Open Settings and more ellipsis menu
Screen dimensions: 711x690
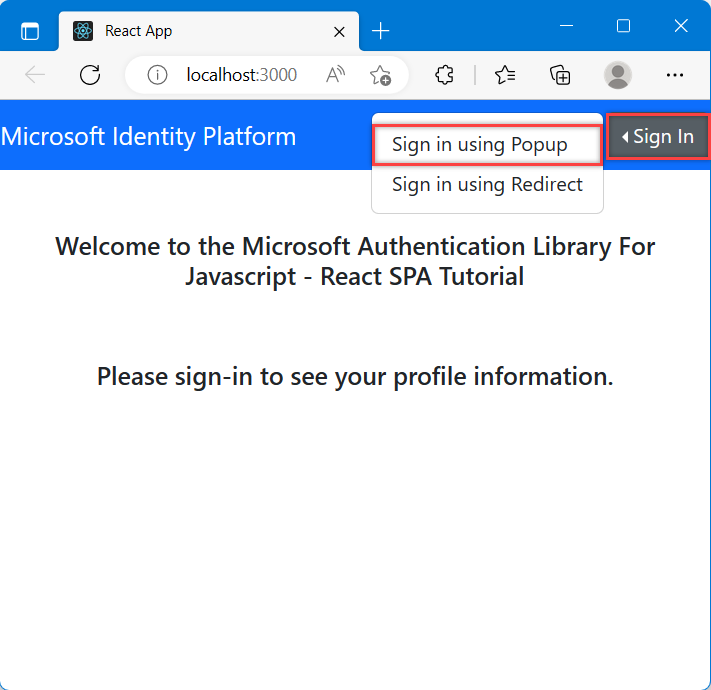click(x=675, y=75)
